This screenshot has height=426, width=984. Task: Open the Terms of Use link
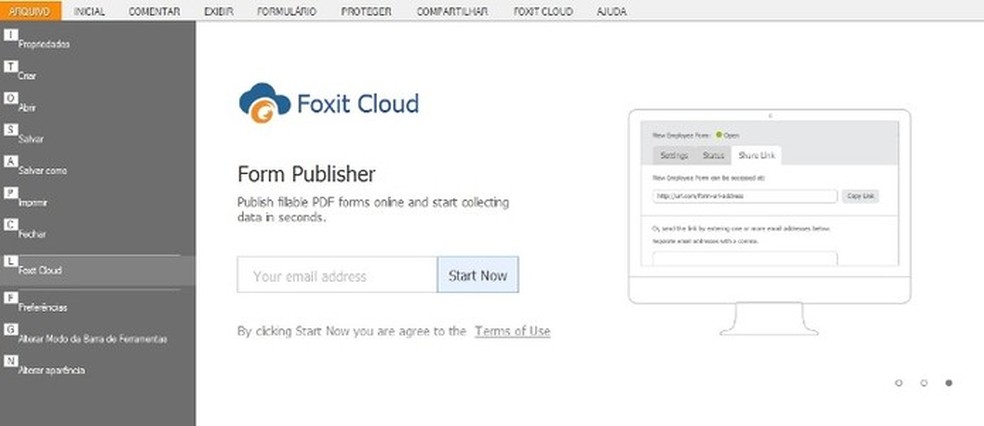tap(512, 331)
